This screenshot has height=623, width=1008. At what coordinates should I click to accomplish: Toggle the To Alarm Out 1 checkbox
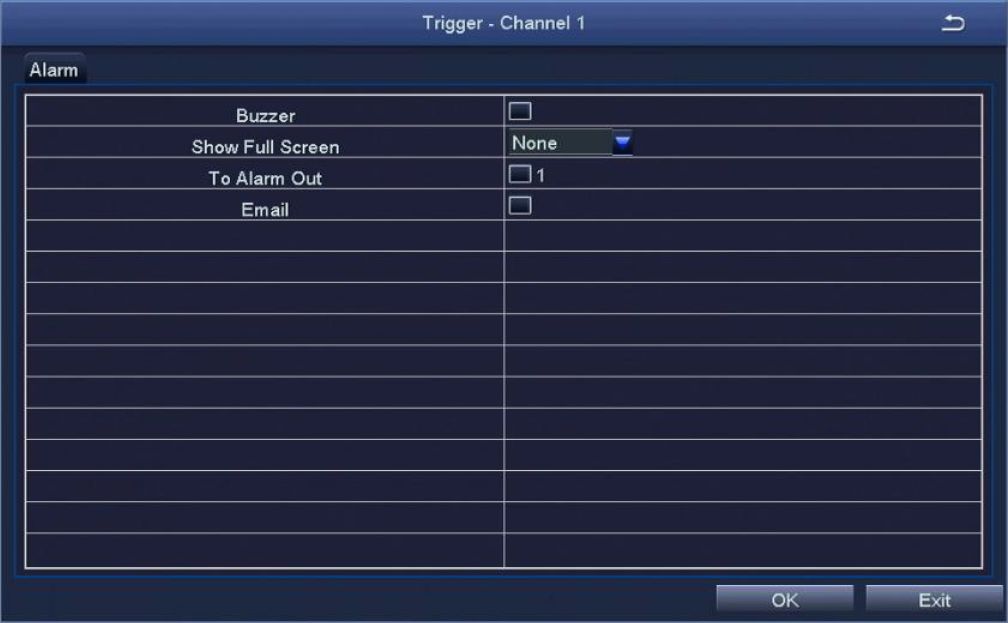tap(519, 174)
